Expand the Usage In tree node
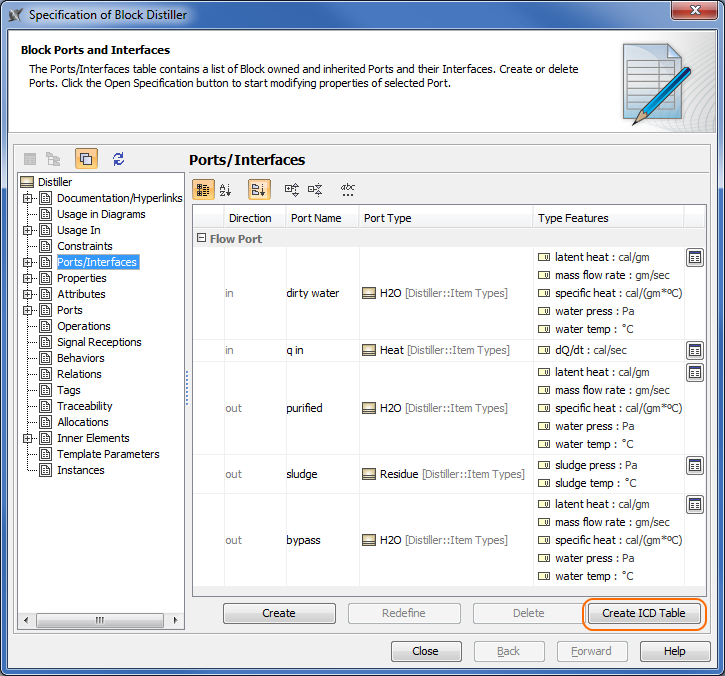 [28, 230]
